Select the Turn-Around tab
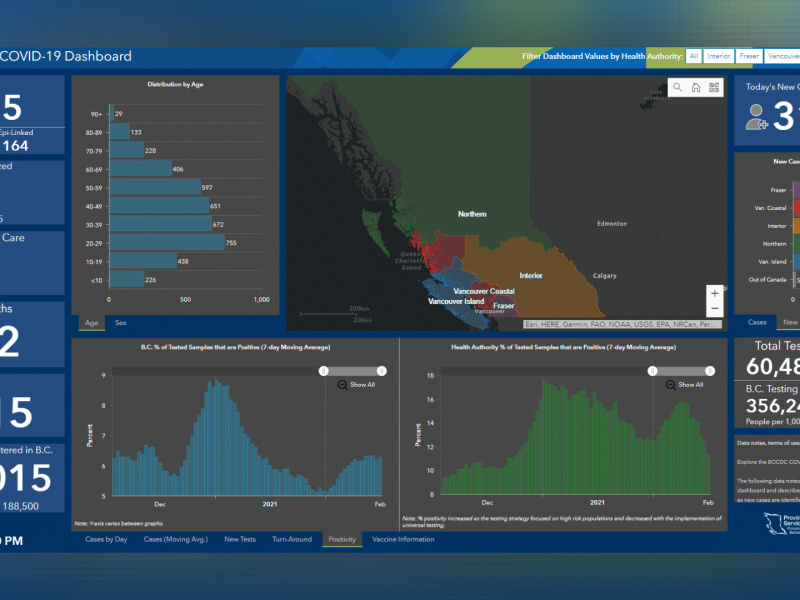 coord(293,539)
